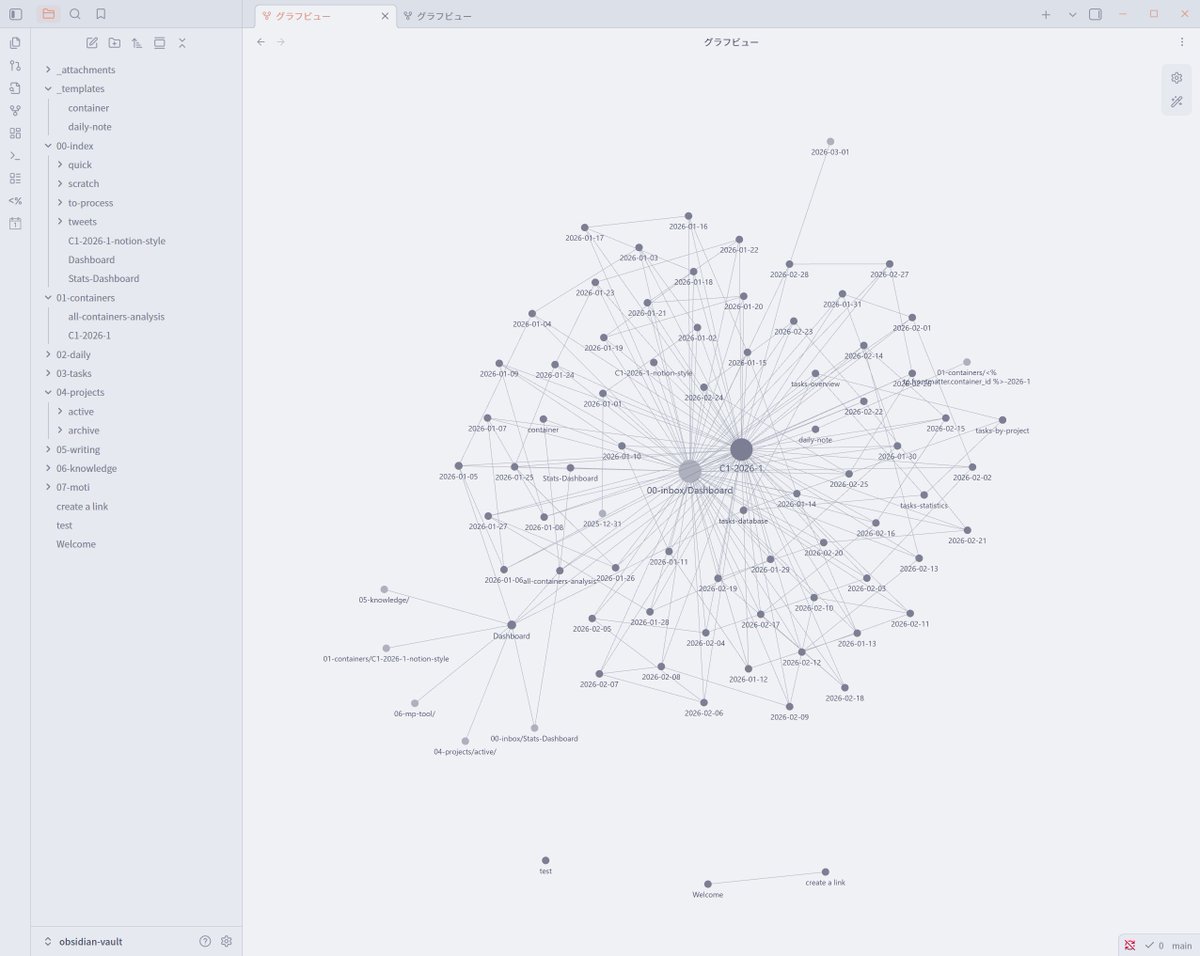Click the quick switcher files icon in ribbon
Screen dimensions: 1200x956
click(x=15, y=43)
